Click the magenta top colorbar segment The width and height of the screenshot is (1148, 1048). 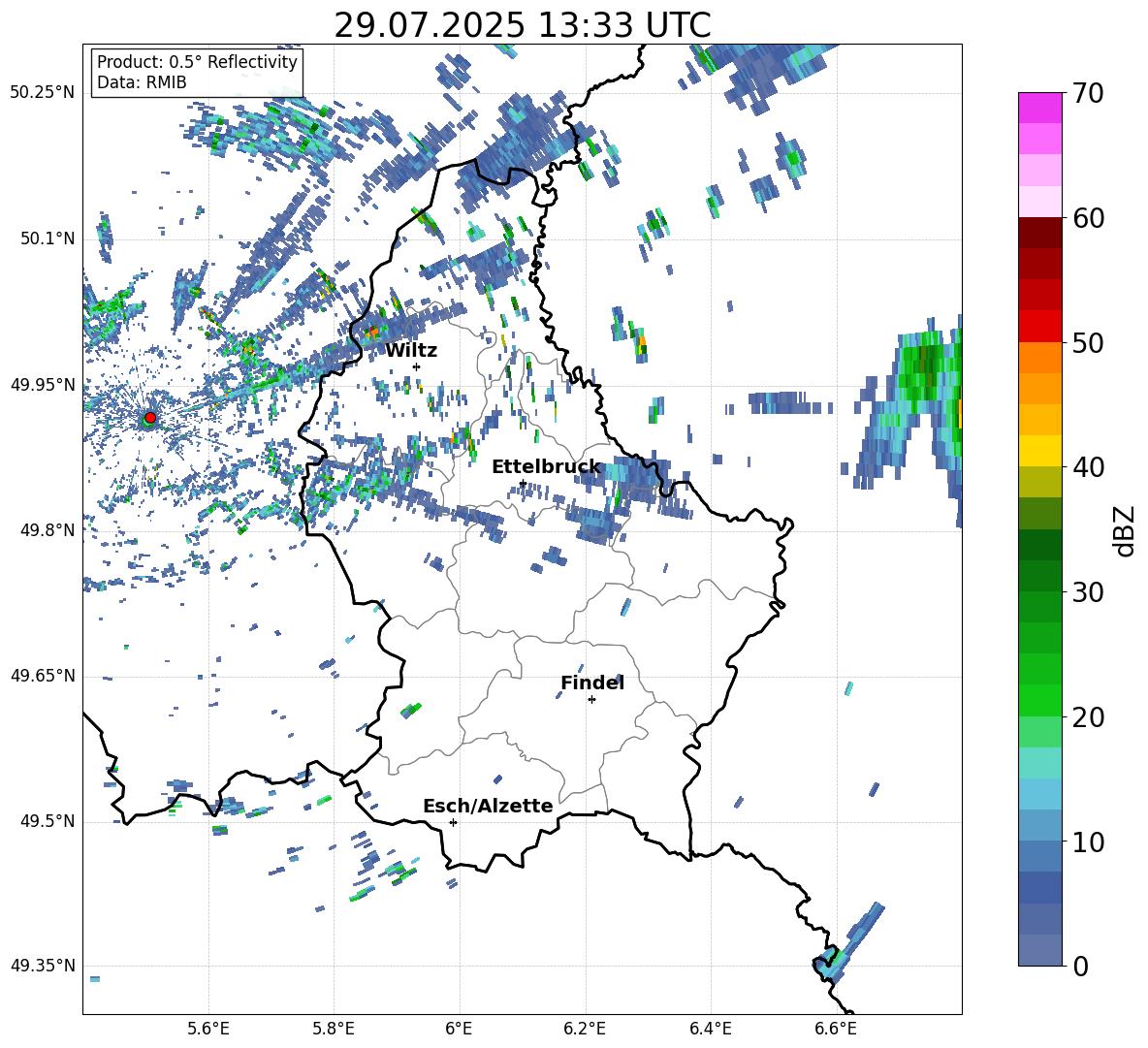pos(1040,108)
